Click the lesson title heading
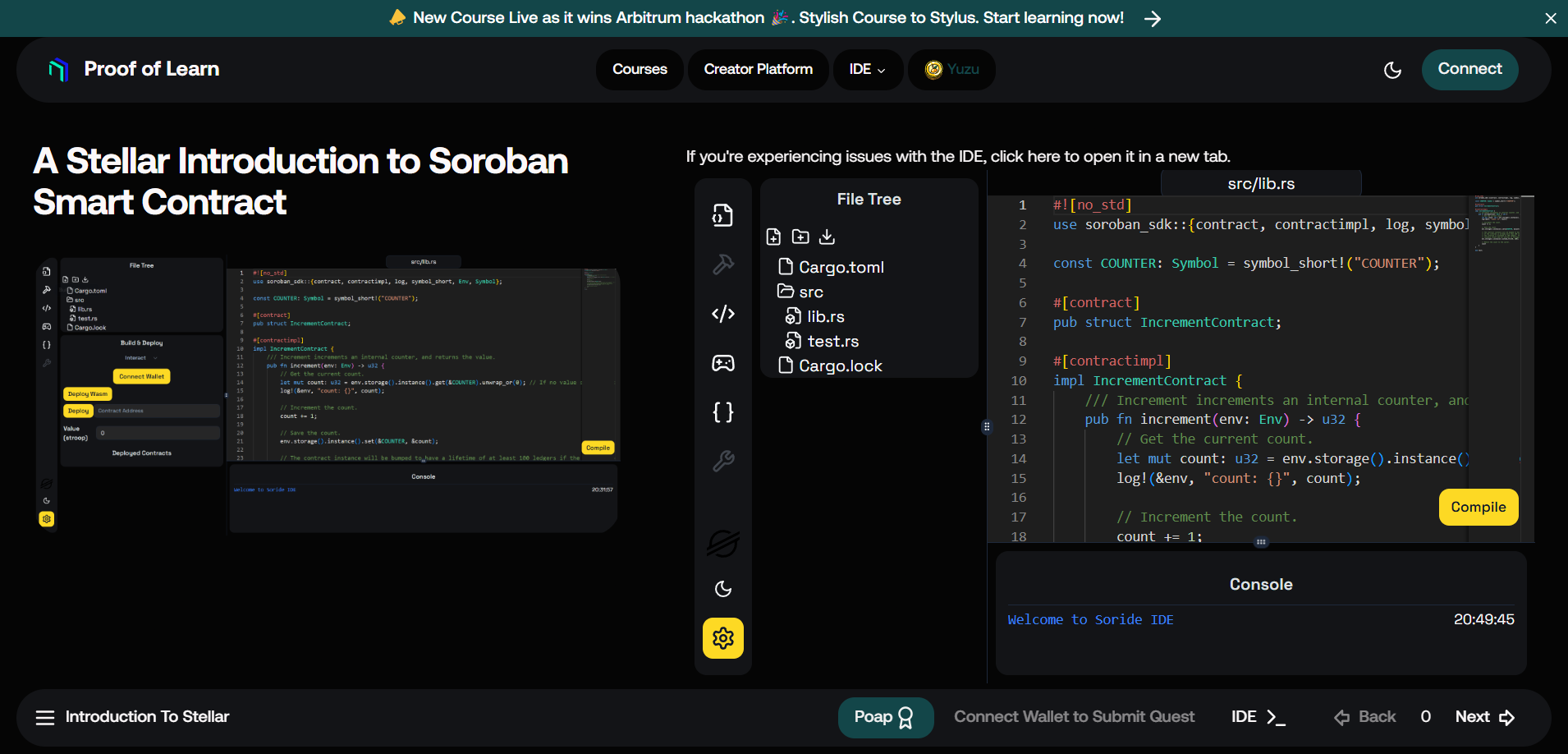1568x754 pixels. click(300, 182)
